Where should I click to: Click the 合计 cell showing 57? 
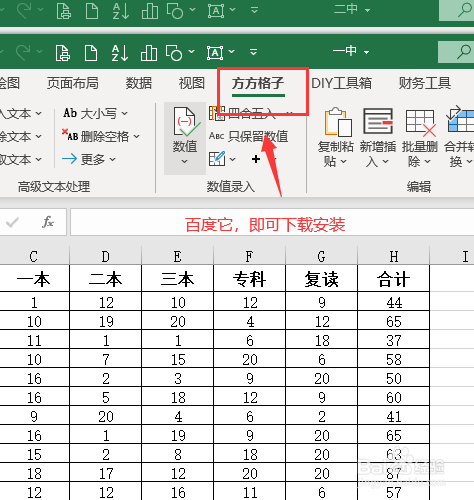tap(394, 492)
